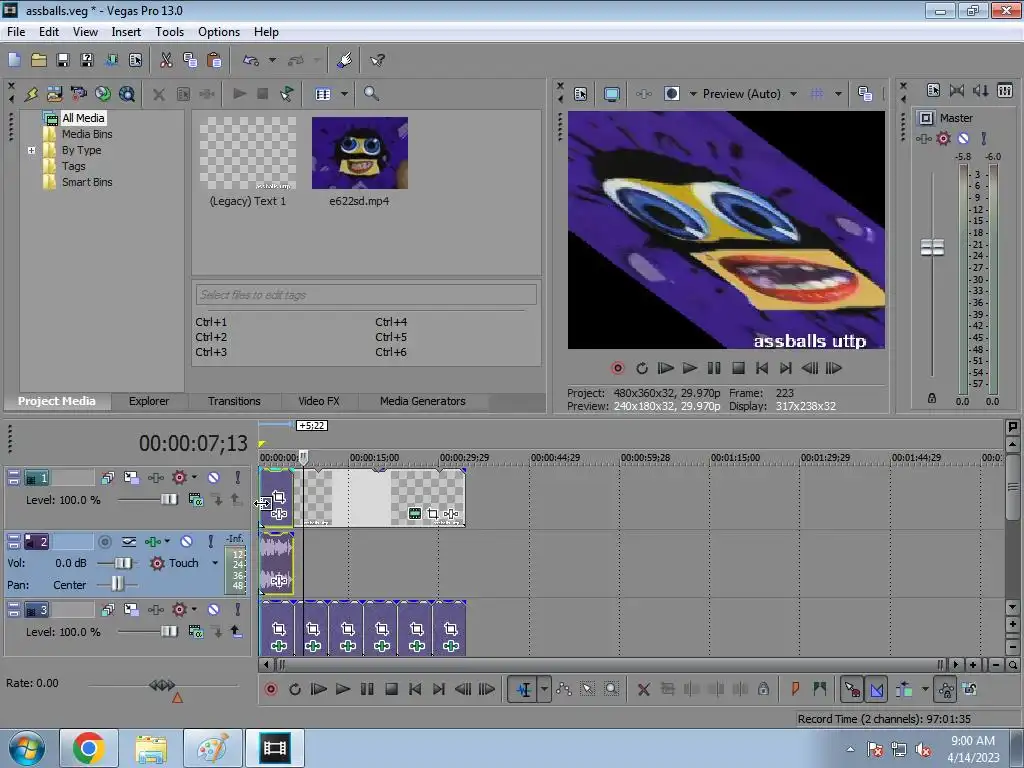
Task: Open the Overlays grid dropdown arrow
Action: click(838, 94)
